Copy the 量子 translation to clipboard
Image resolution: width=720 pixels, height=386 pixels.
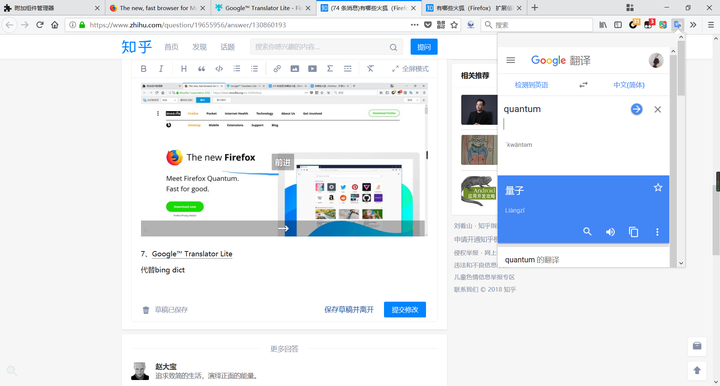(x=634, y=232)
